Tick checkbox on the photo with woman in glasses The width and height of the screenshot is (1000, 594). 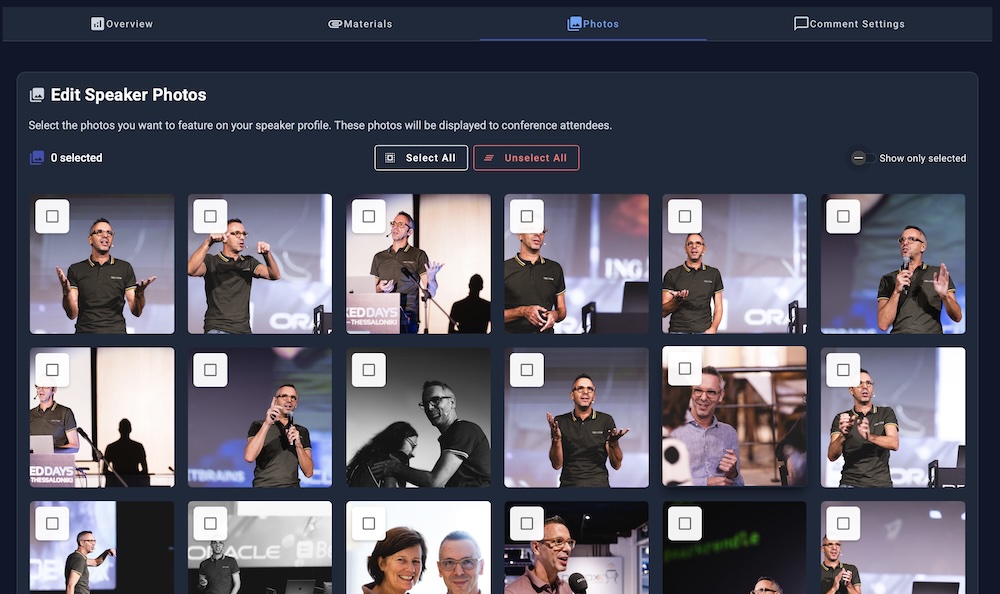pos(369,523)
